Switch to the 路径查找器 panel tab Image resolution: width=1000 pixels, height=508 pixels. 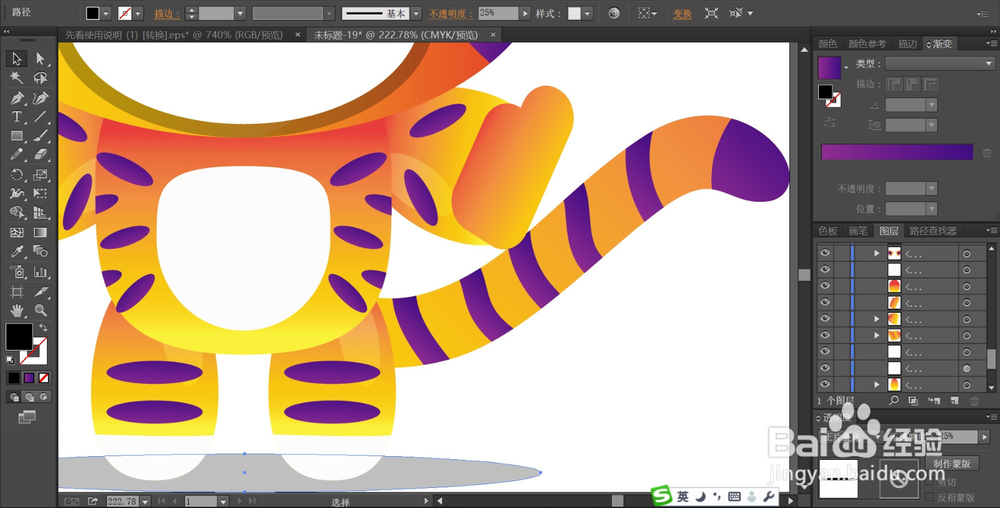pyautogui.click(x=933, y=231)
